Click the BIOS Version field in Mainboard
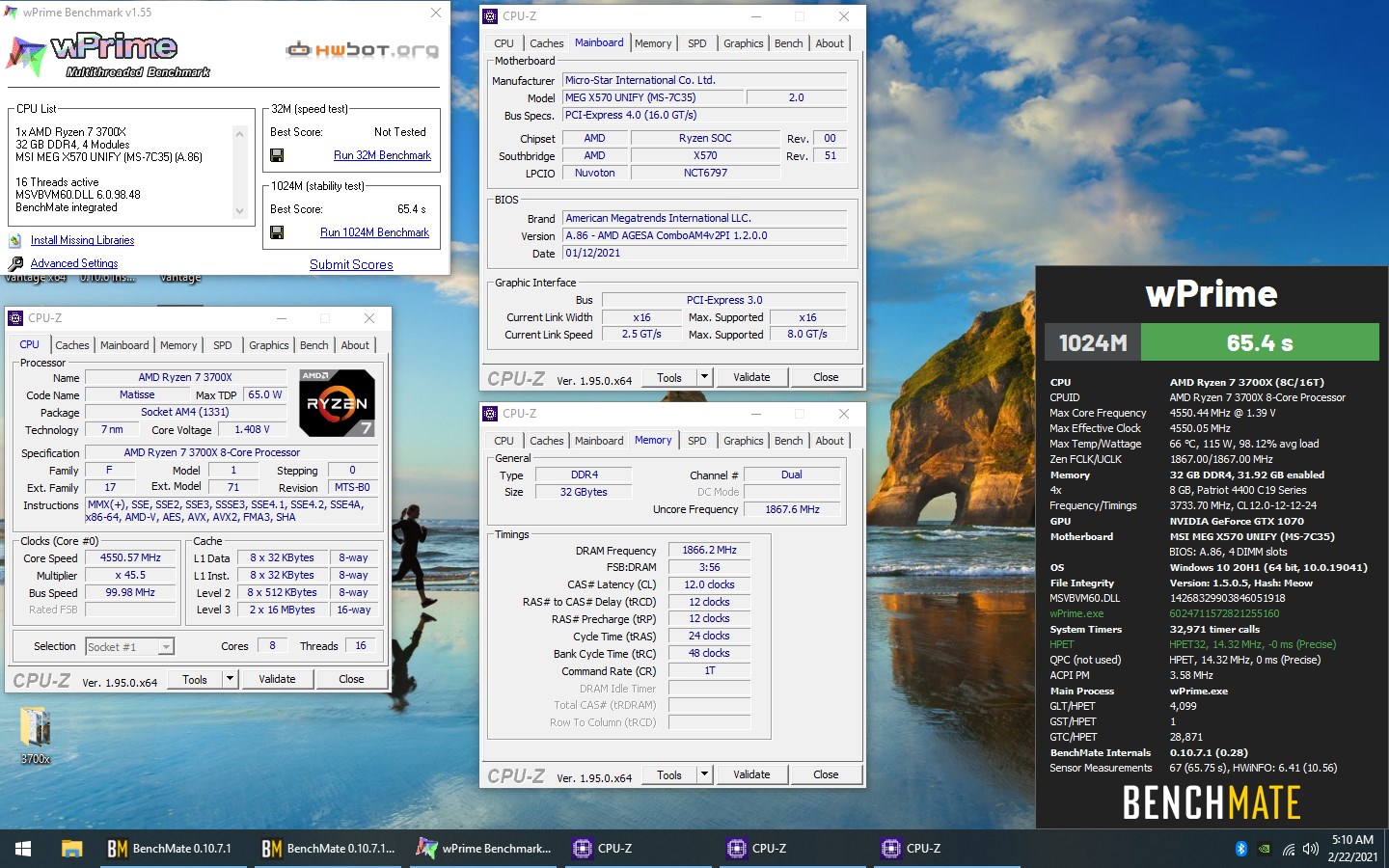The image size is (1389, 868). click(705, 235)
